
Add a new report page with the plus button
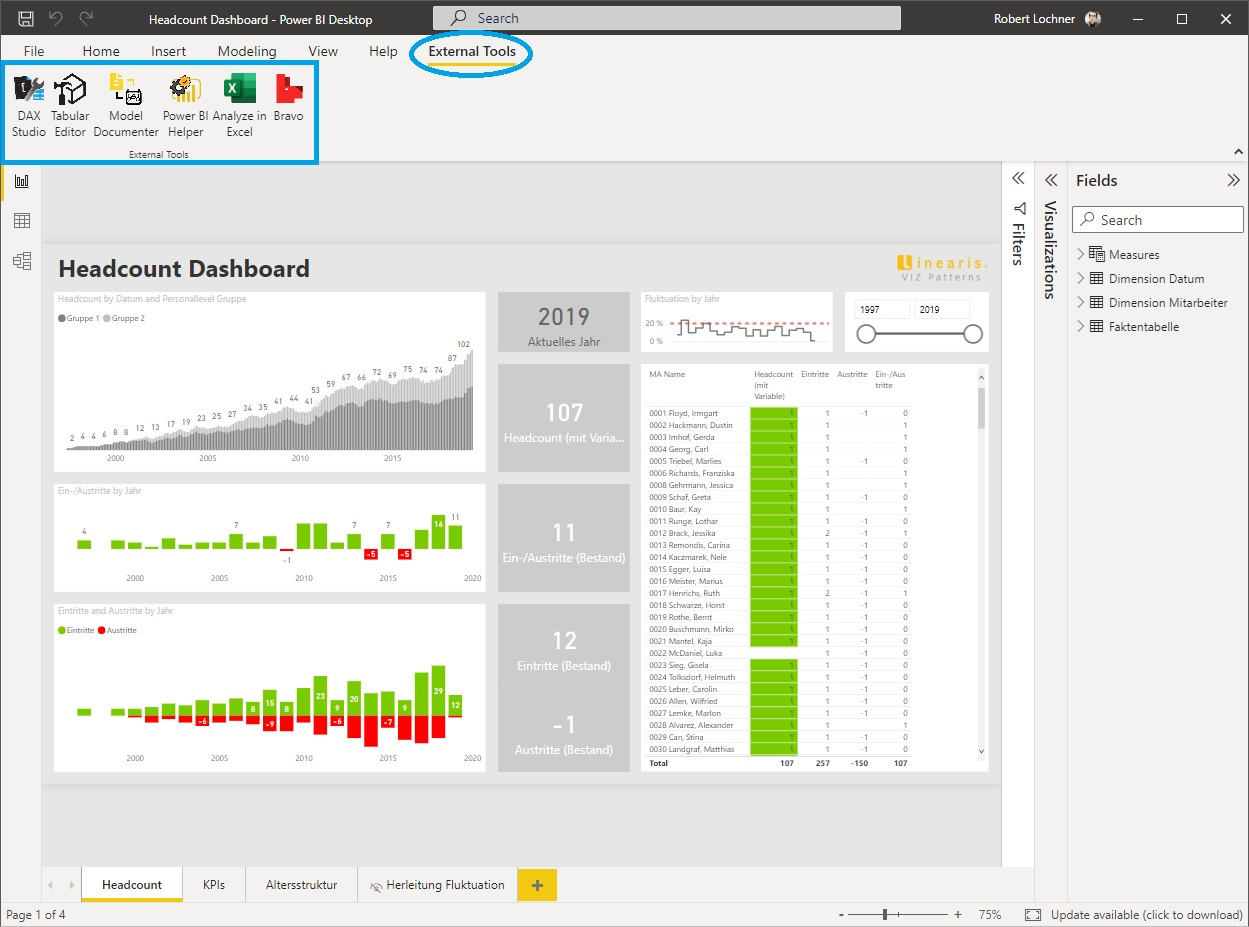tap(536, 884)
